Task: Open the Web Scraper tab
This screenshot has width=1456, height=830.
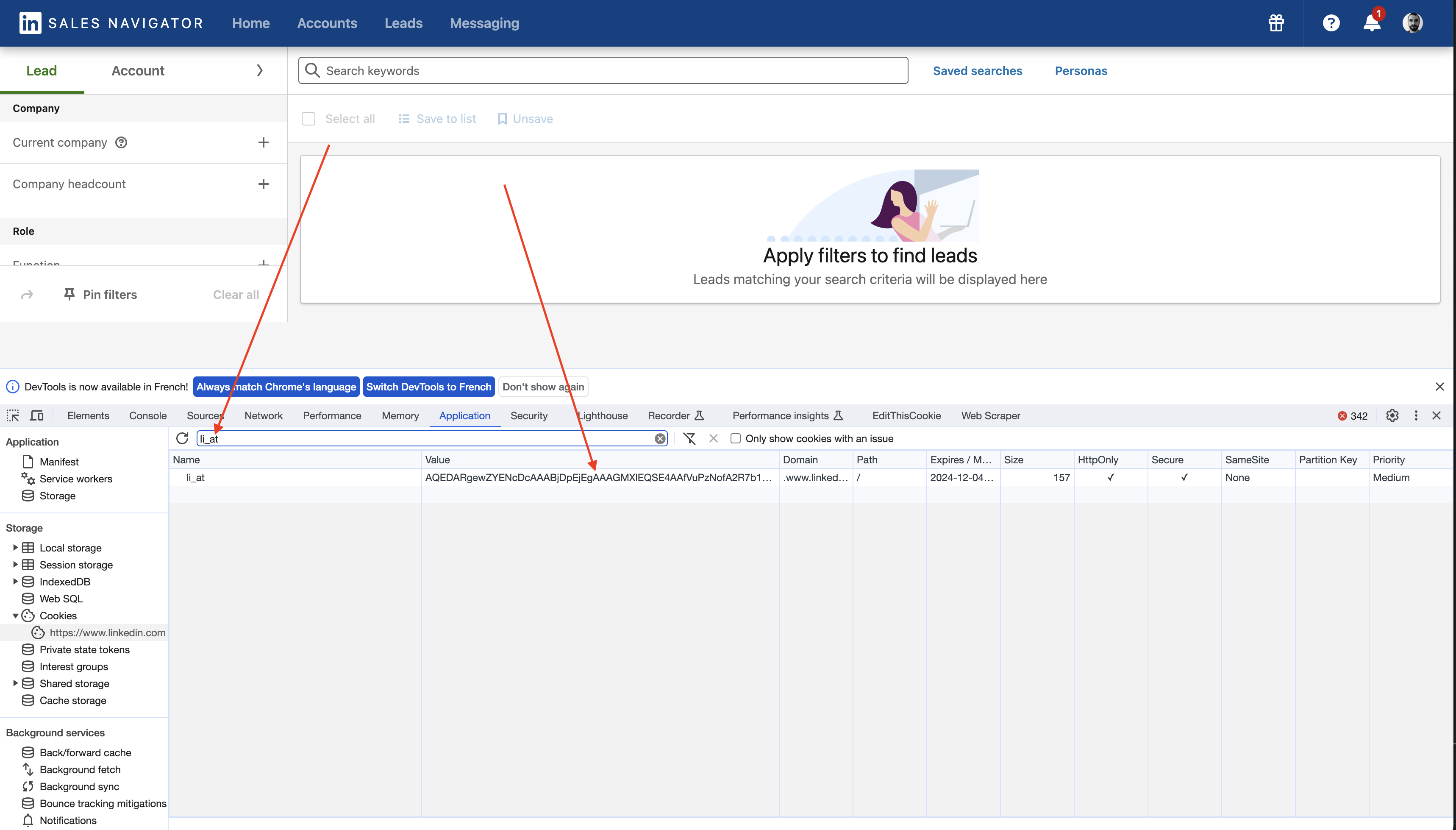Action: 990,415
